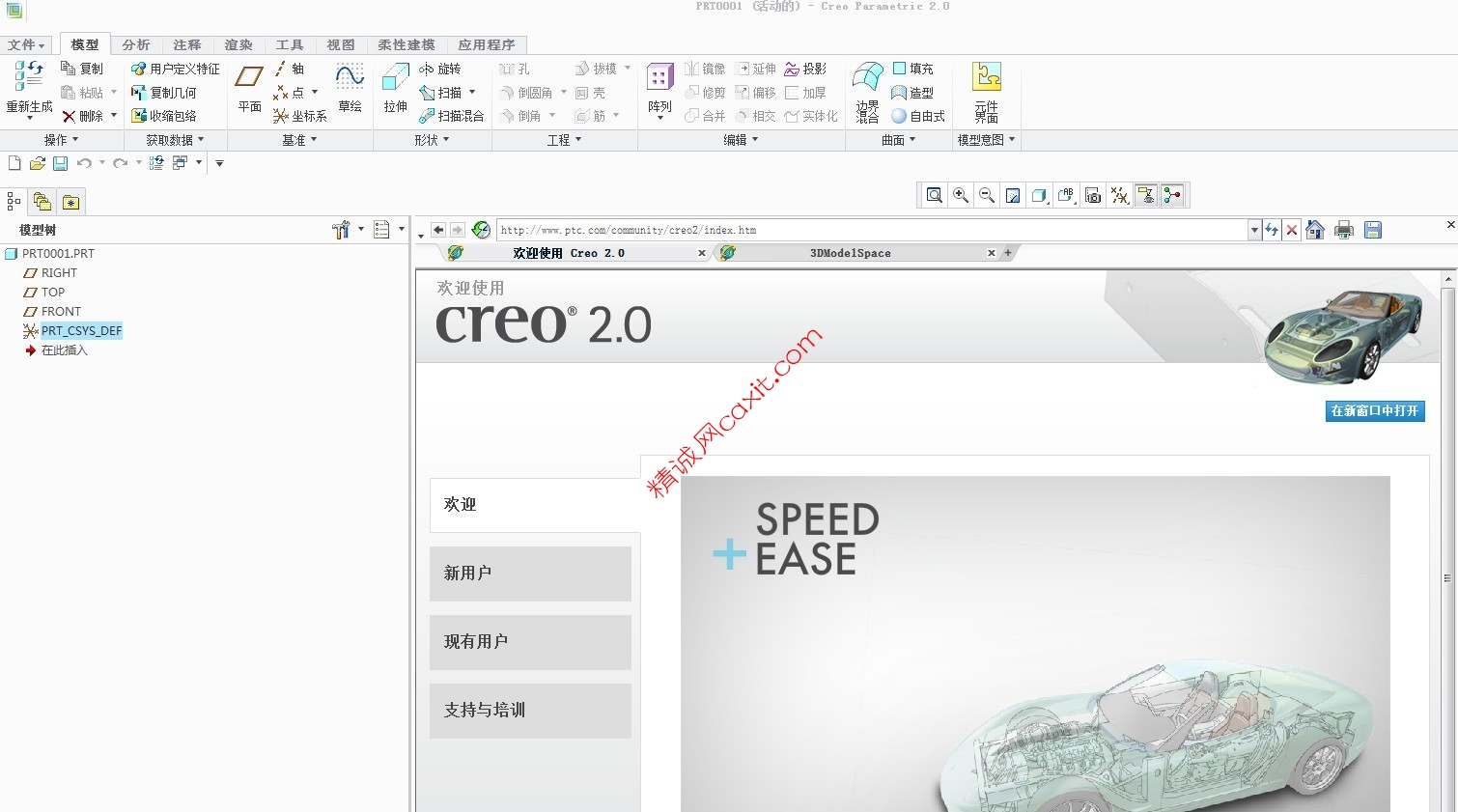Expand the 编辑 (Editing) group dropdown
Image resolution: width=1458 pixels, height=812 pixels.
741,140
